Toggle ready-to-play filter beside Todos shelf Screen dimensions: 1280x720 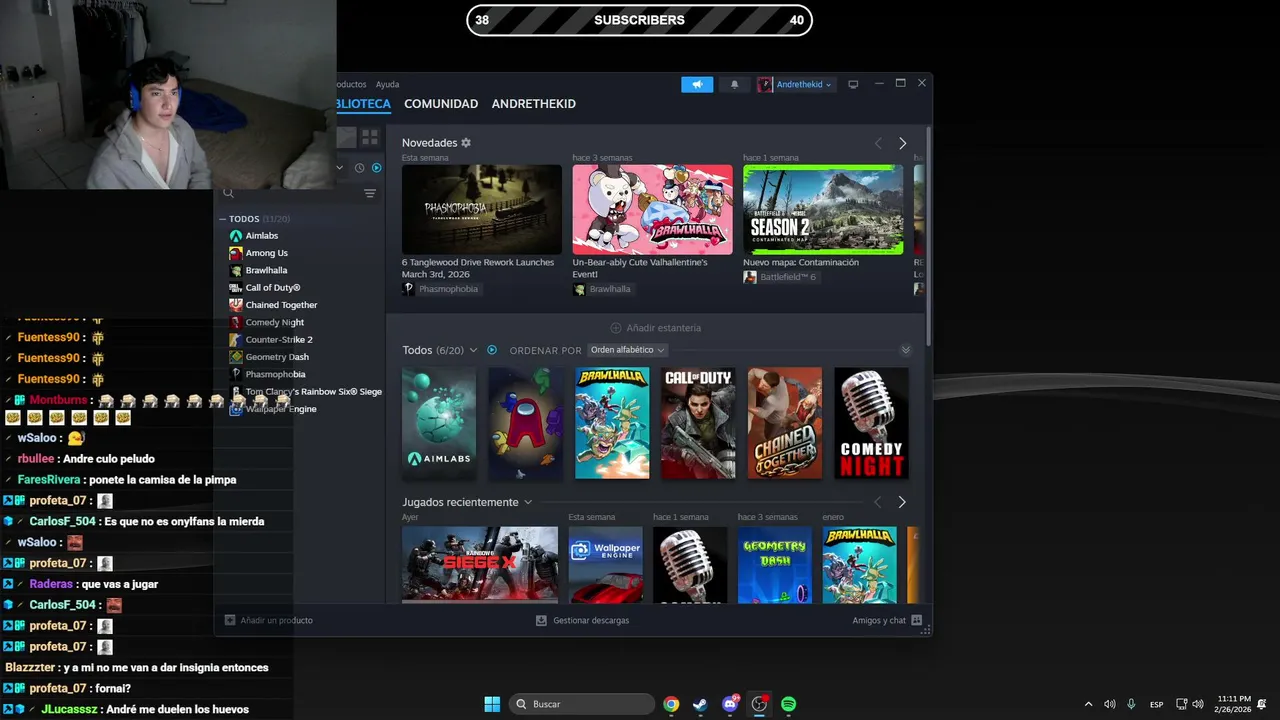click(x=492, y=350)
